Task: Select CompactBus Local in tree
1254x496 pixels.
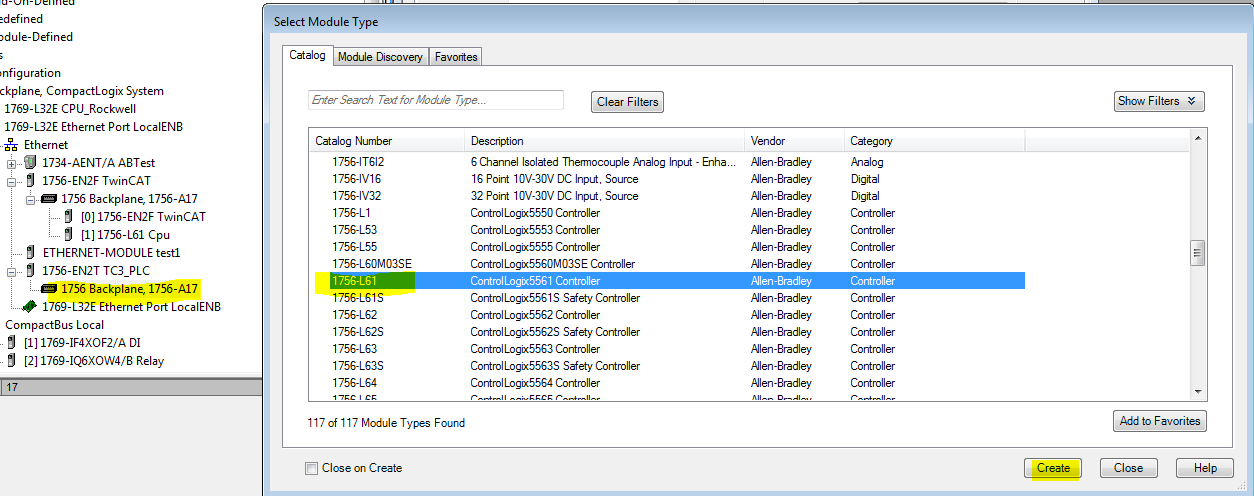Action: click(x=55, y=325)
